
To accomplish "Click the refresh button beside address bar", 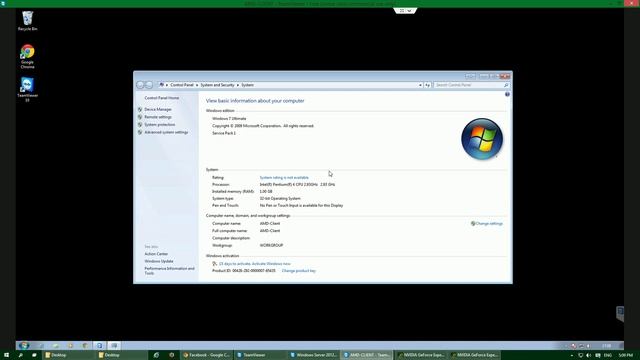I will point(427,85).
